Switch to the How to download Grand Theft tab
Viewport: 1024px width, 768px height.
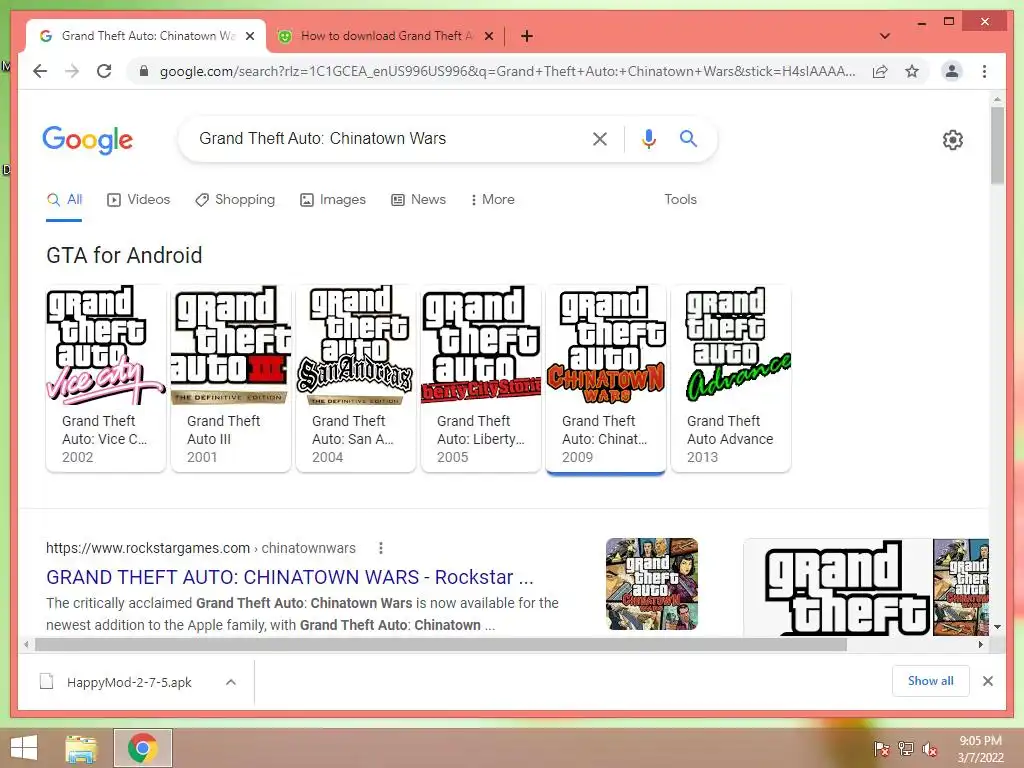(386, 36)
